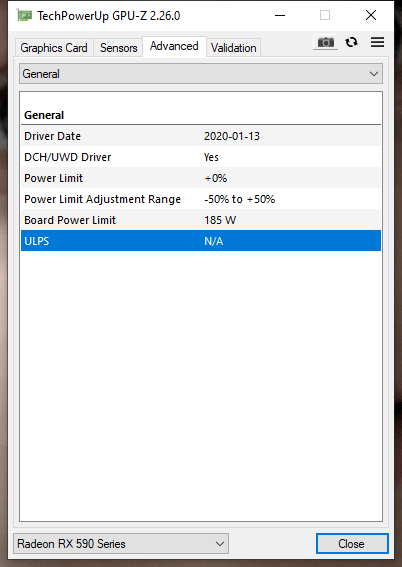Screen dimensions: 402x567
Task: Click the Yes value for DCH/UWD Driver
Action: click(x=211, y=157)
